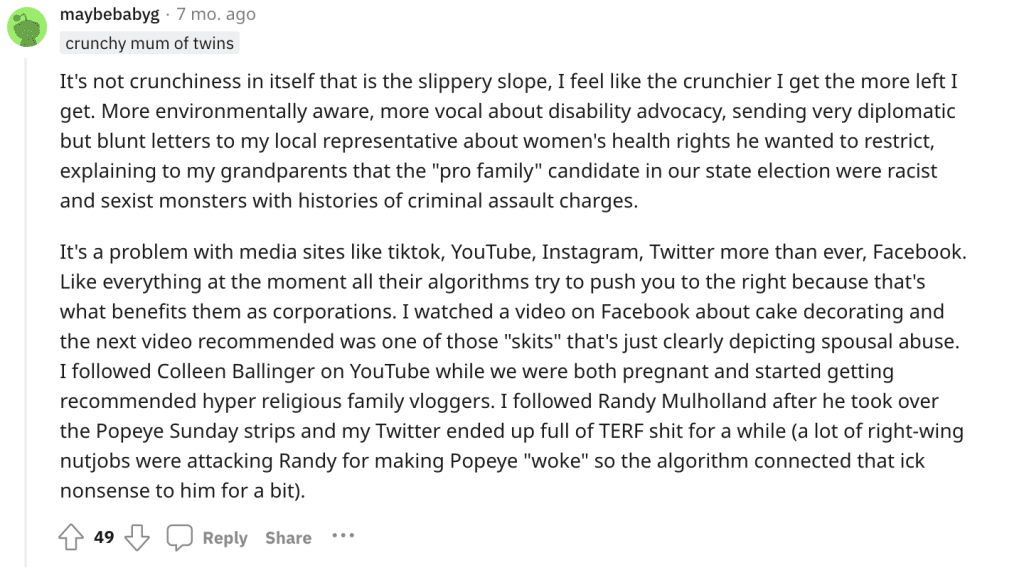
Task: Collapse the comment using the vertical thread line
Action: (26, 312)
